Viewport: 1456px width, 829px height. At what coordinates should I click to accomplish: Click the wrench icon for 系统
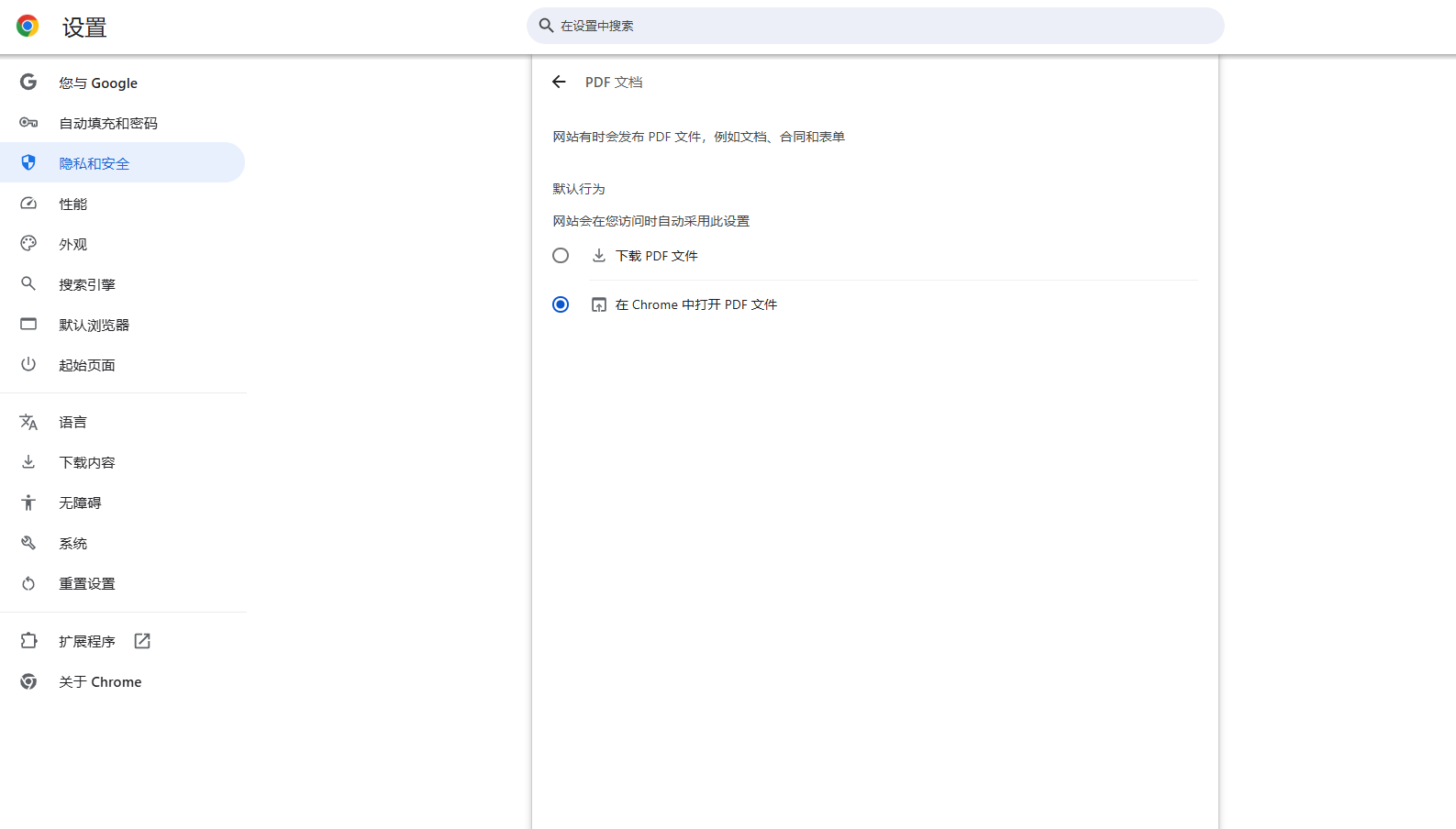click(28, 543)
